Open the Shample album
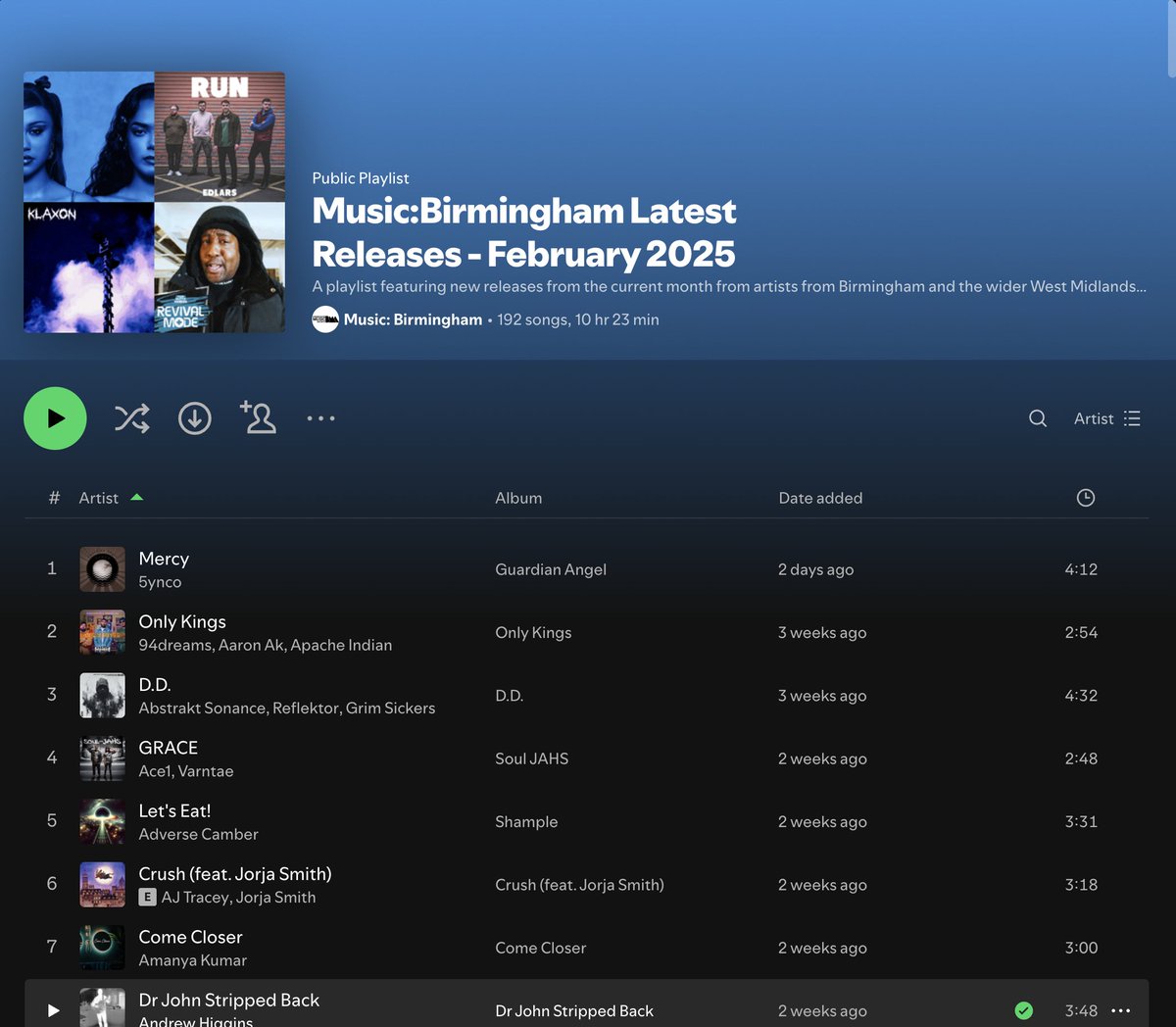1176x1027 pixels. click(x=526, y=821)
